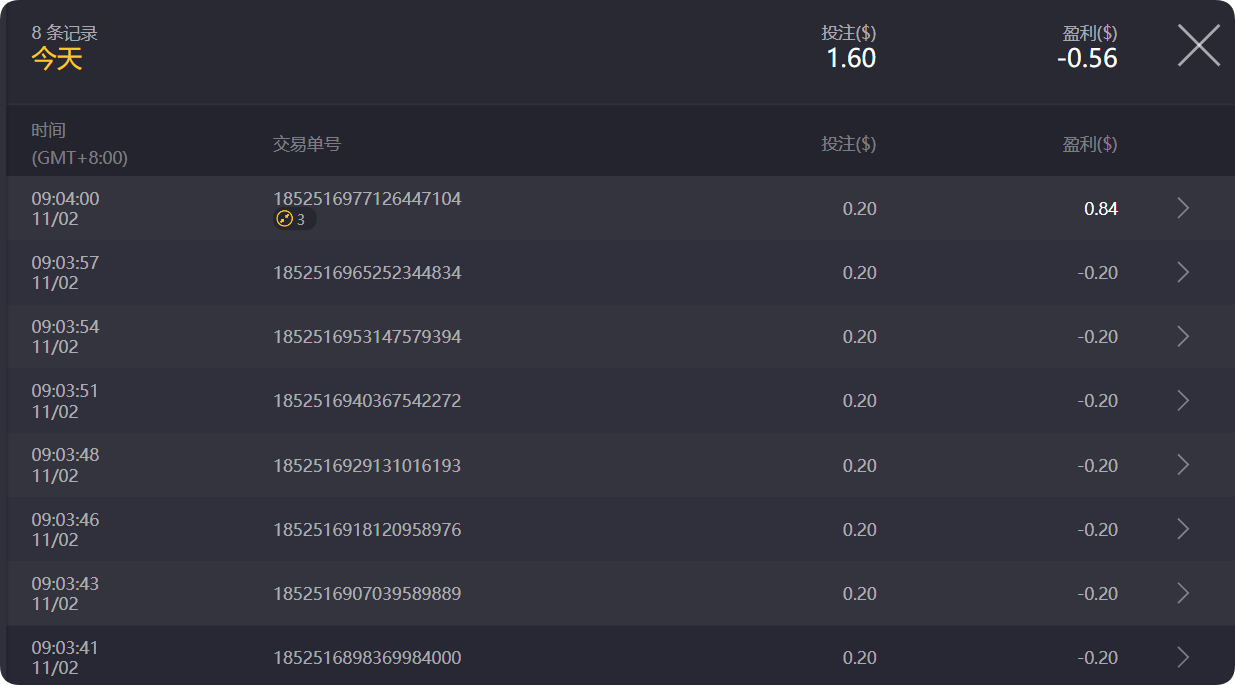
Task: Click chevron arrow on the 09:03:51 row
Action: [x=1183, y=400]
